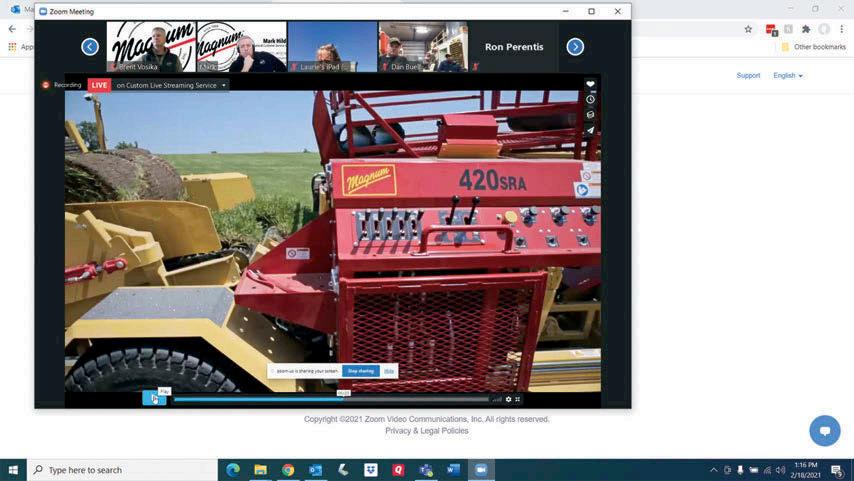The width and height of the screenshot is (854, 481).
Task: Open Chrome three-dot menu
Action: point(842,29)
